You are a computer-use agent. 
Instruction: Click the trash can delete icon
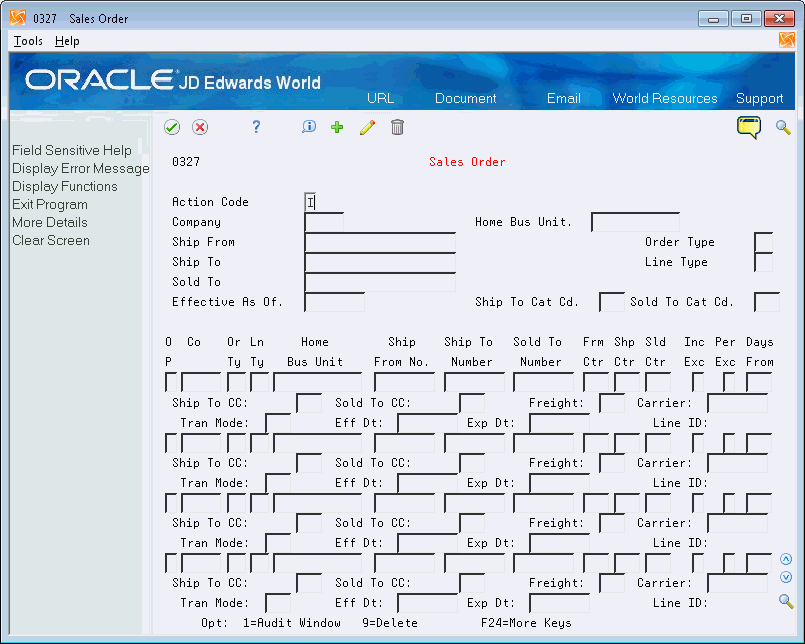click(x=397, y=127)
